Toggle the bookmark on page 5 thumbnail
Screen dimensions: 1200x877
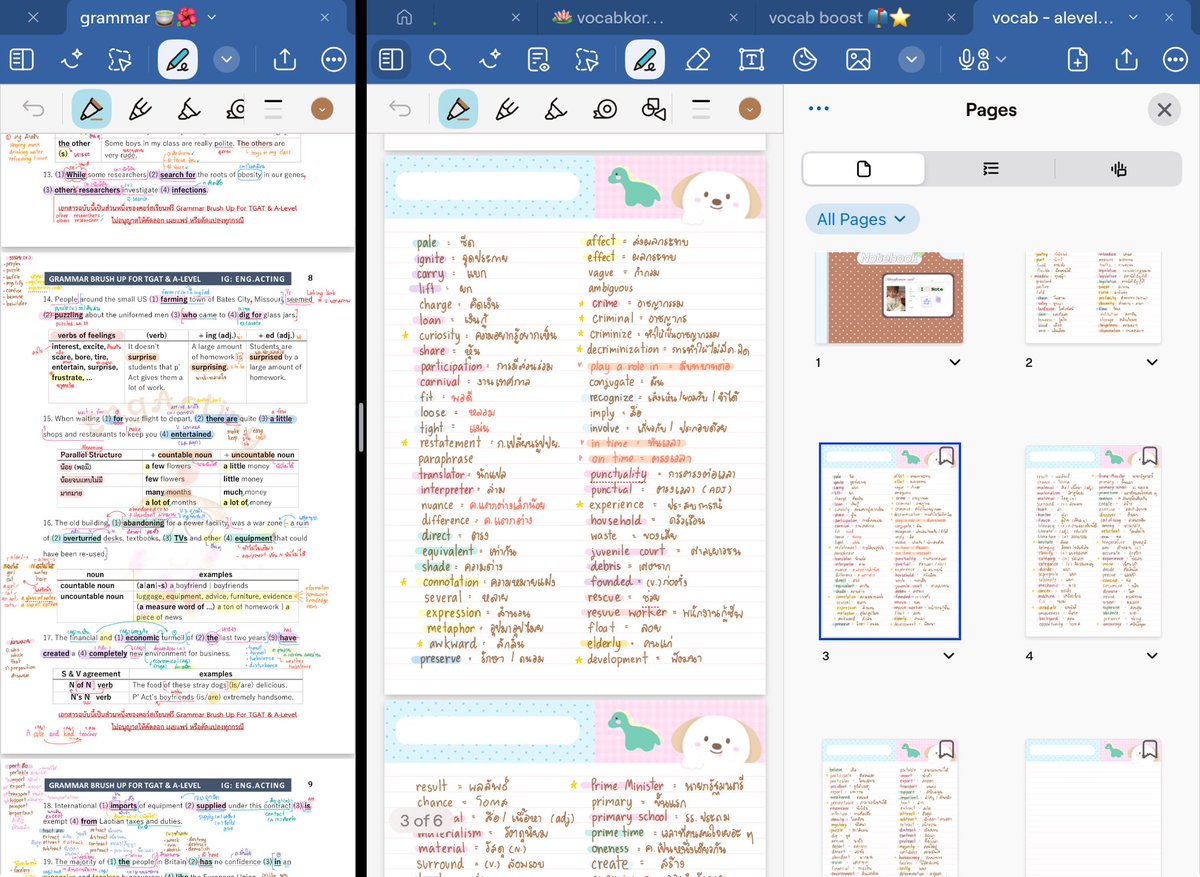click(947, 750)
